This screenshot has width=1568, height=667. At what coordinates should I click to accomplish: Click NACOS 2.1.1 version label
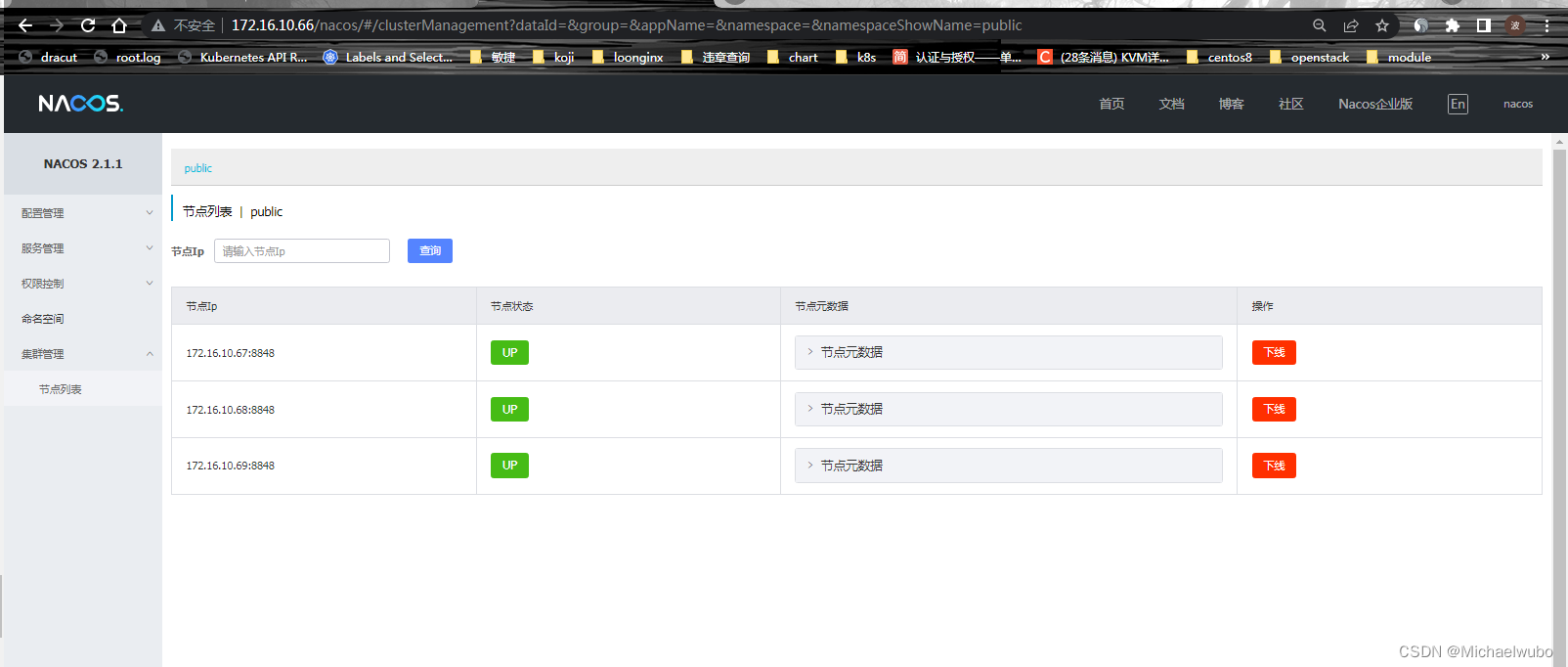(83, 164)
